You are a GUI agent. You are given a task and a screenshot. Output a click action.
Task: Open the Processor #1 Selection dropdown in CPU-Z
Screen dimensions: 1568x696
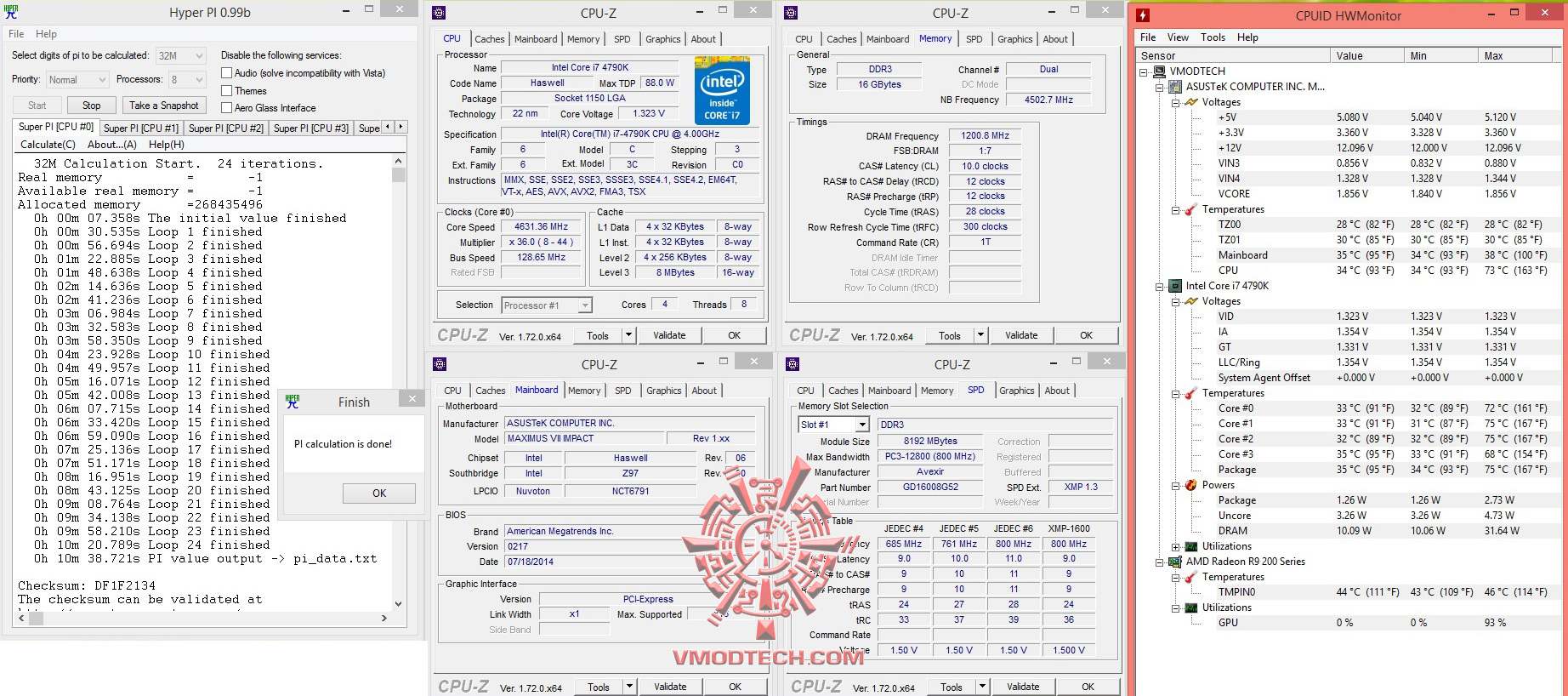(547, 305)
